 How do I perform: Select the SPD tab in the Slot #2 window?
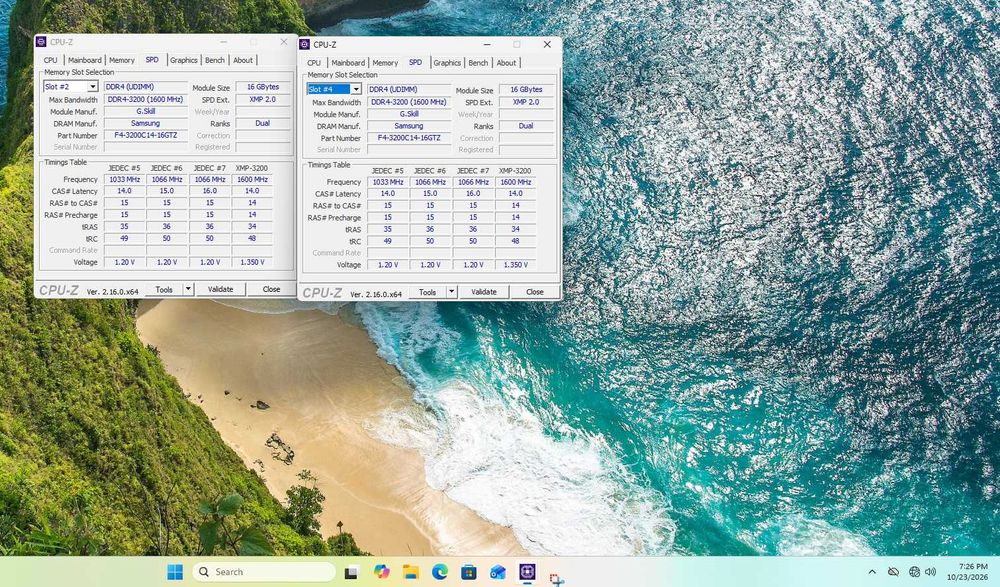point(152,59)
